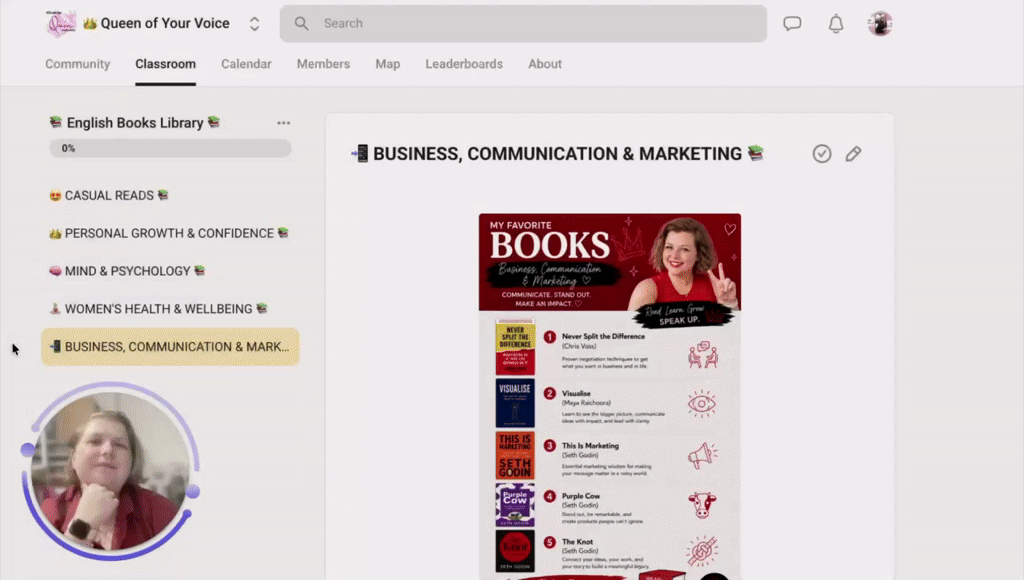The width and height of the screenshot is (1024, 580).
Task: Click the 0% course progress bar
Action: pyautogui.click(x=170, y=148)
